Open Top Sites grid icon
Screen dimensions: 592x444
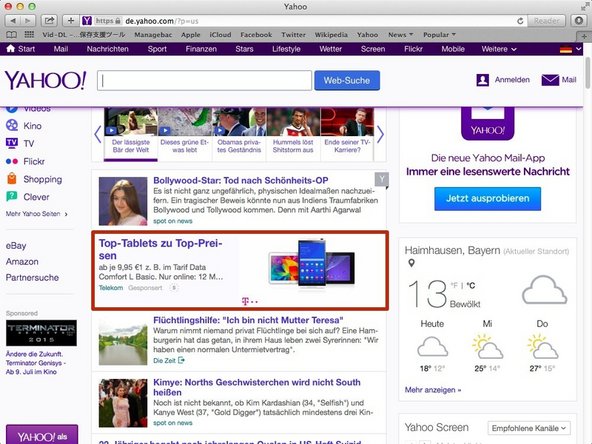[x=29, y=35]
